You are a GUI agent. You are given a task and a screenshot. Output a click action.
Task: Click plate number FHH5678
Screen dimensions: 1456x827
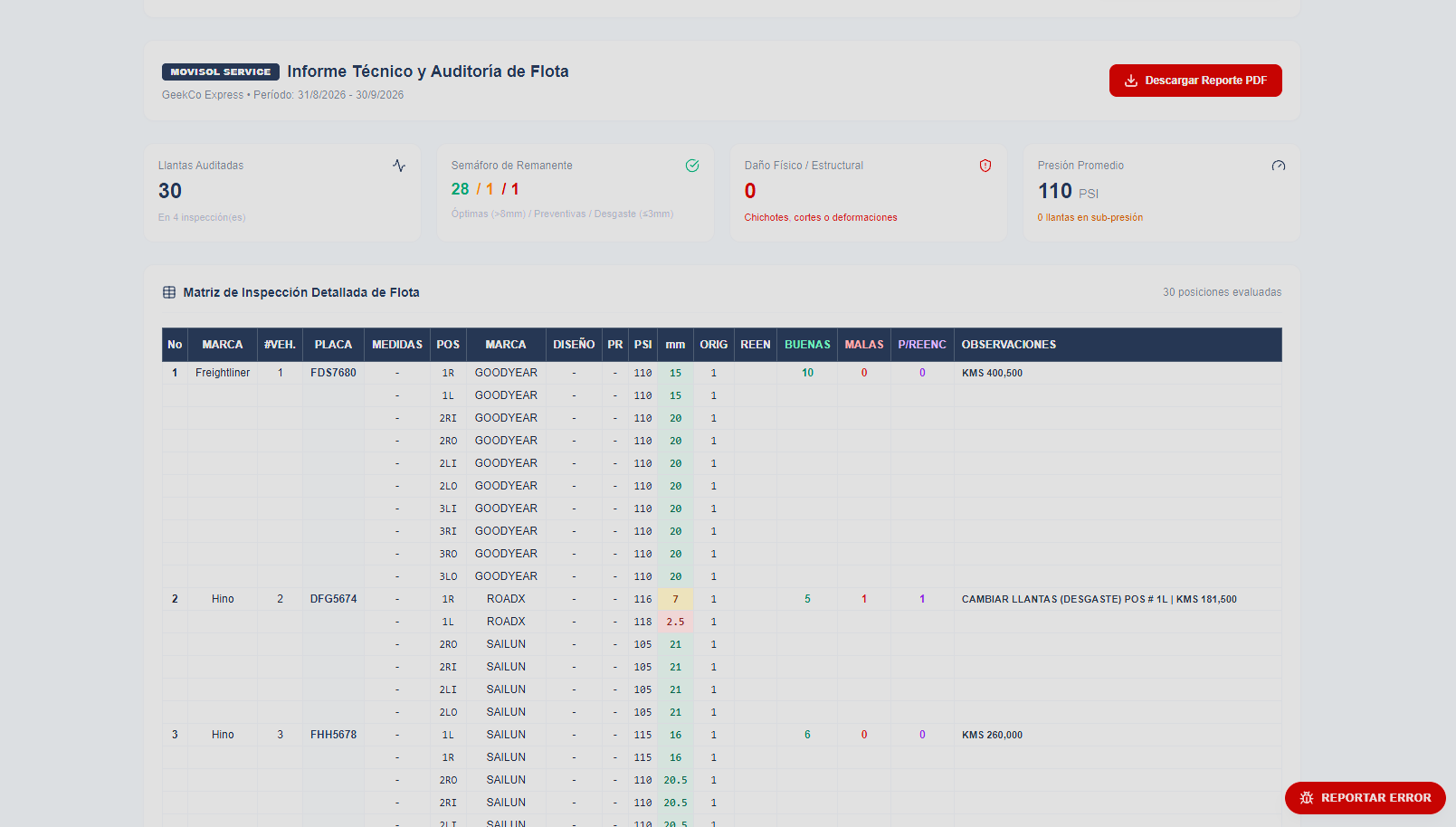[x=333, y=735]
